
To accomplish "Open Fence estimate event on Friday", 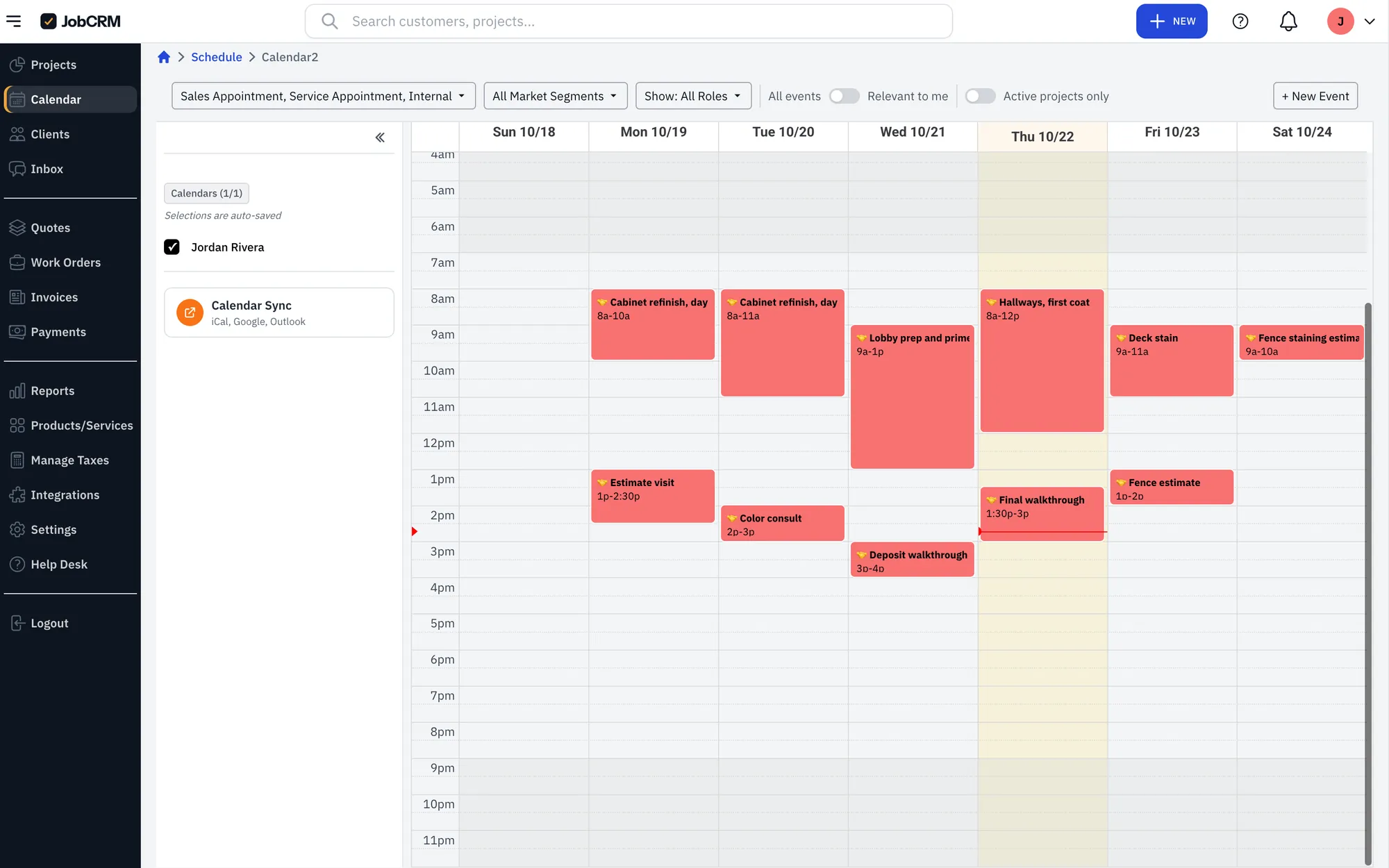I will pyautogui.click(x=1172, y=487).
